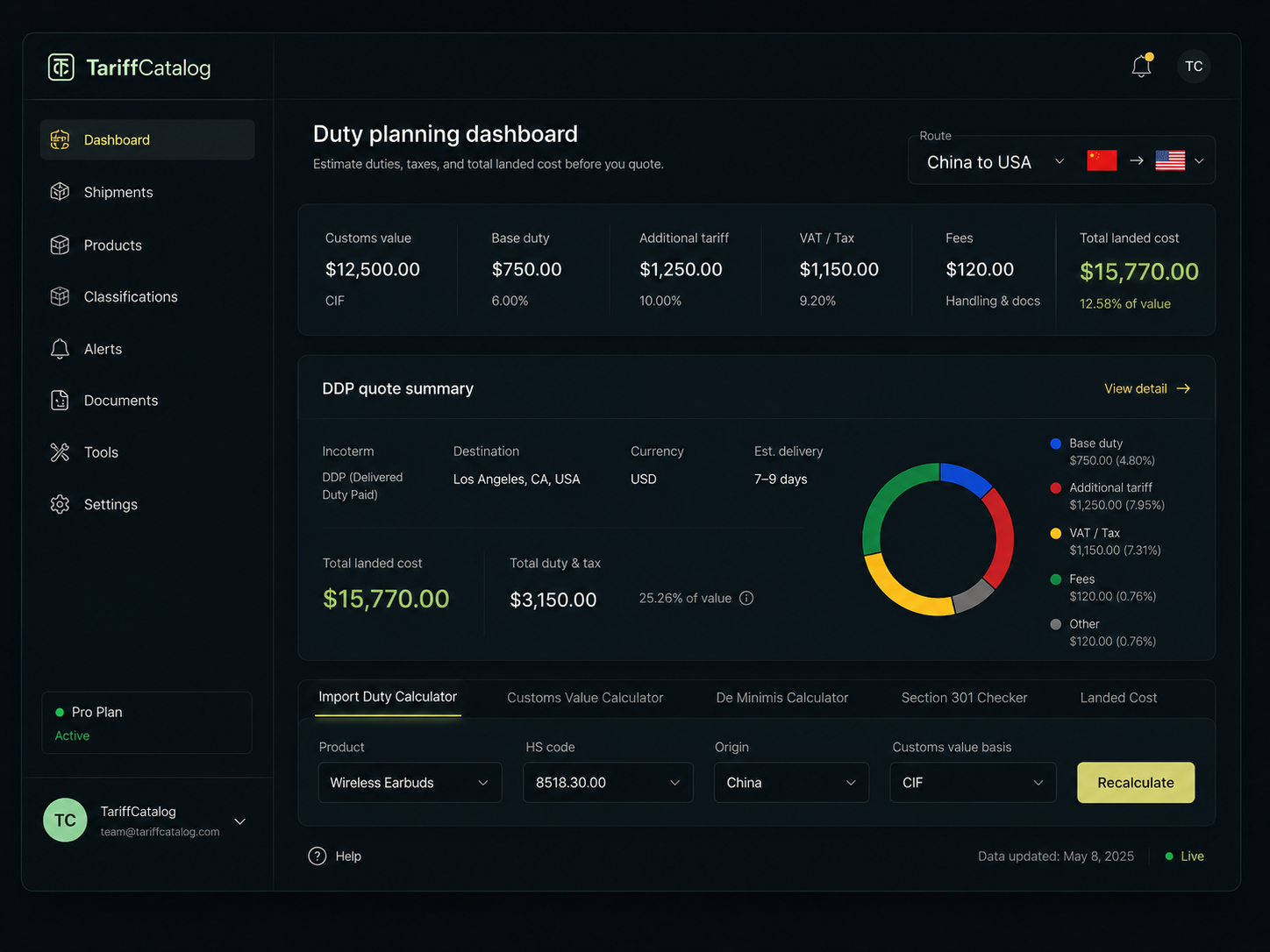1270x952 pixels.
Task: Switch to De Minimis Calculator tab
Action: (782, 698)
